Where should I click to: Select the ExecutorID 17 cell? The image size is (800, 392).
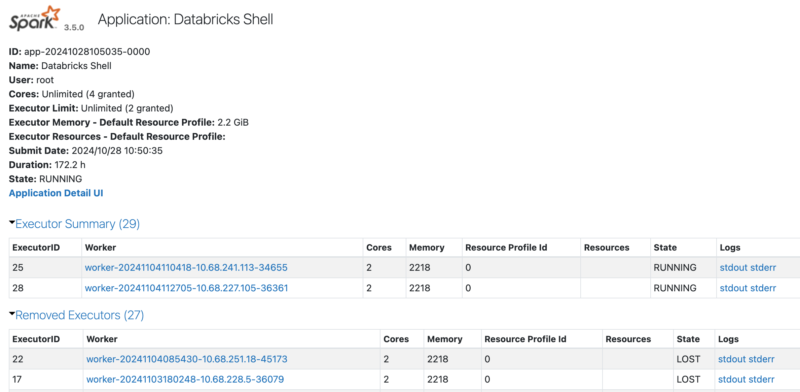[x=46, y=379]
